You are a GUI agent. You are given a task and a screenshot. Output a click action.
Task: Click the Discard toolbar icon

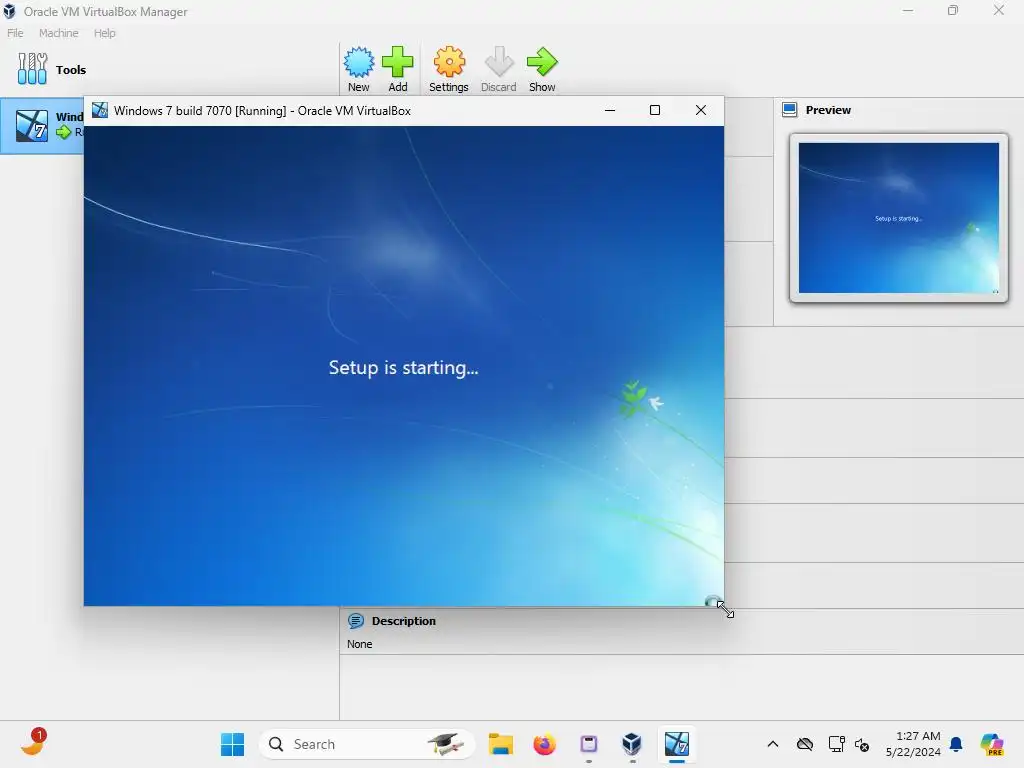click(x=499, y=63)
